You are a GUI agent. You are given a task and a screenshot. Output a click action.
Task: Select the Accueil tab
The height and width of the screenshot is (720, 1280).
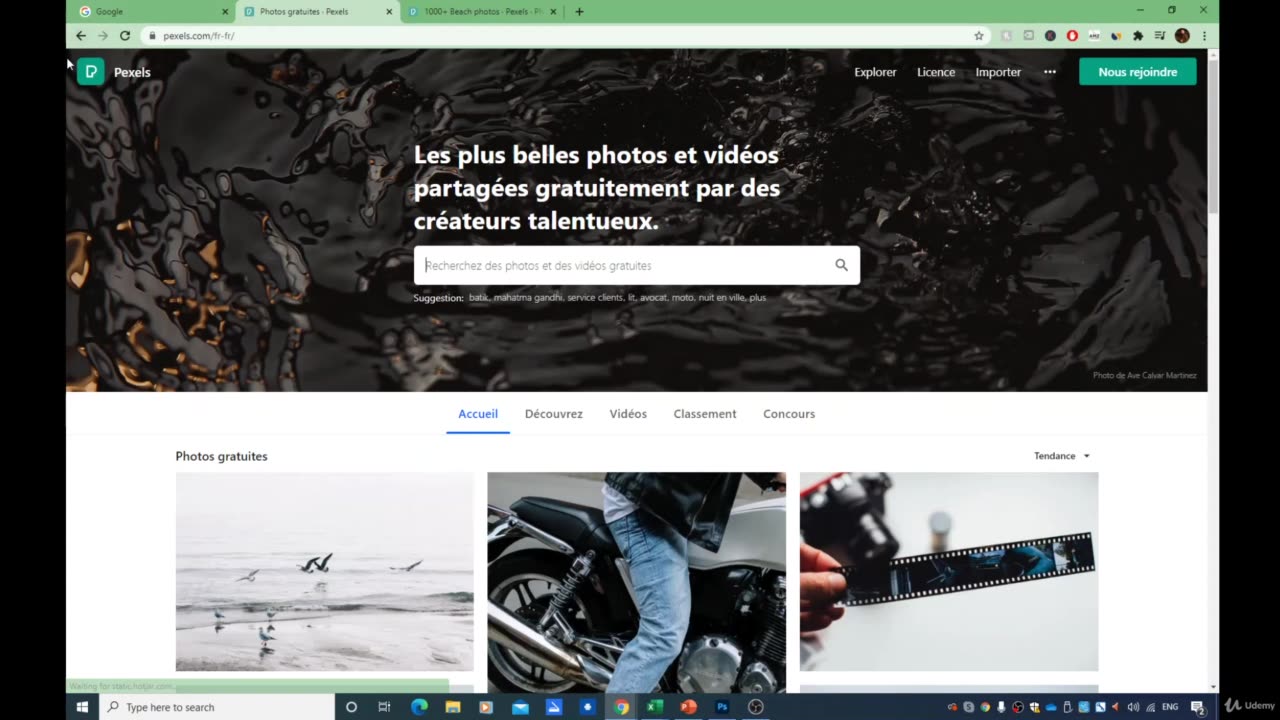tap(478, 414)
